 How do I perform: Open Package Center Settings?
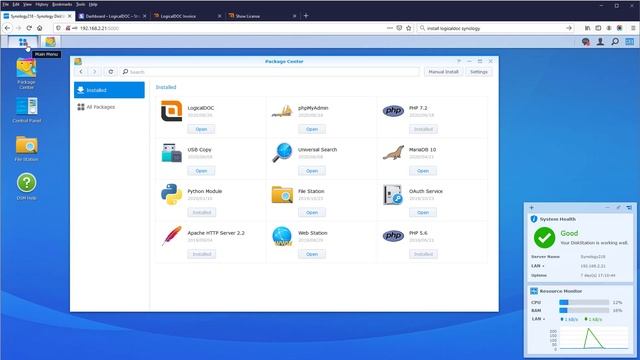(479, 72)
